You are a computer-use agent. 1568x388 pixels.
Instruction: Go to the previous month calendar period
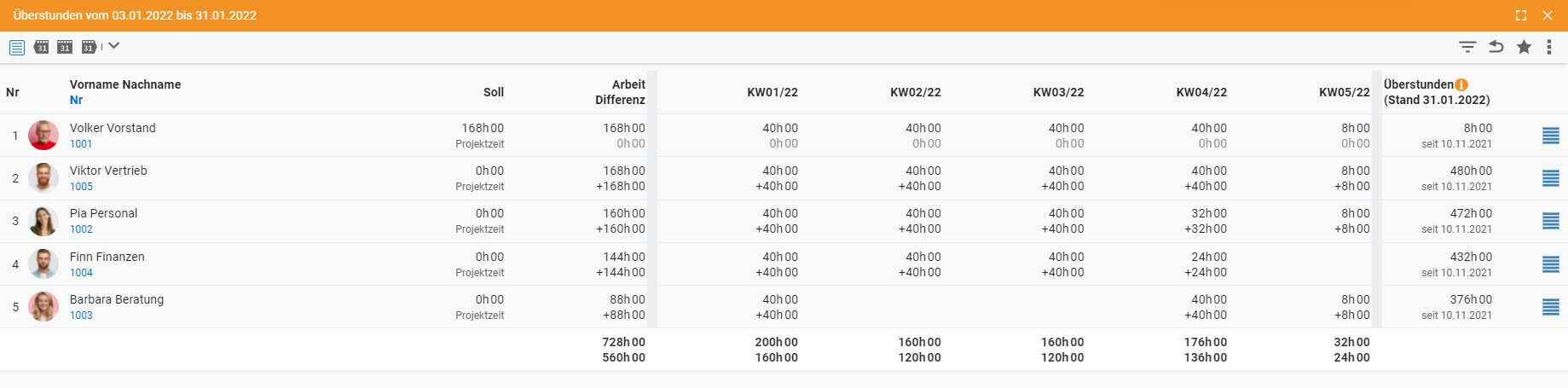[x=41, y=47]
